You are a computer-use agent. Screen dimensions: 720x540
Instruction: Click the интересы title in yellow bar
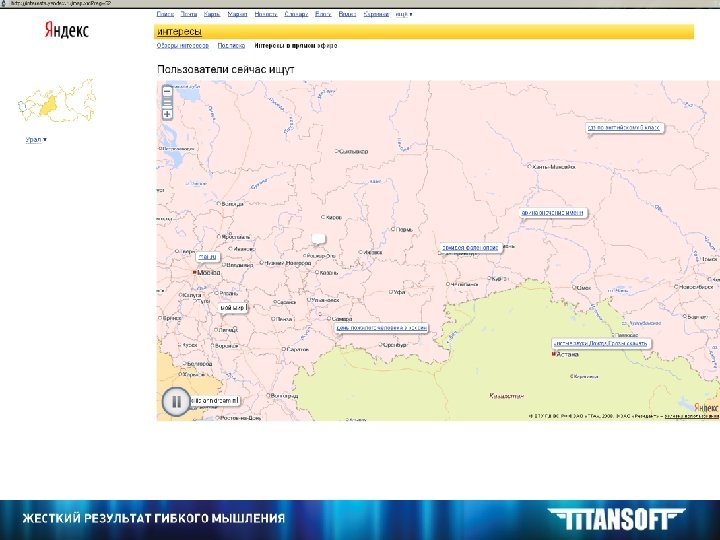coord(180,32)
